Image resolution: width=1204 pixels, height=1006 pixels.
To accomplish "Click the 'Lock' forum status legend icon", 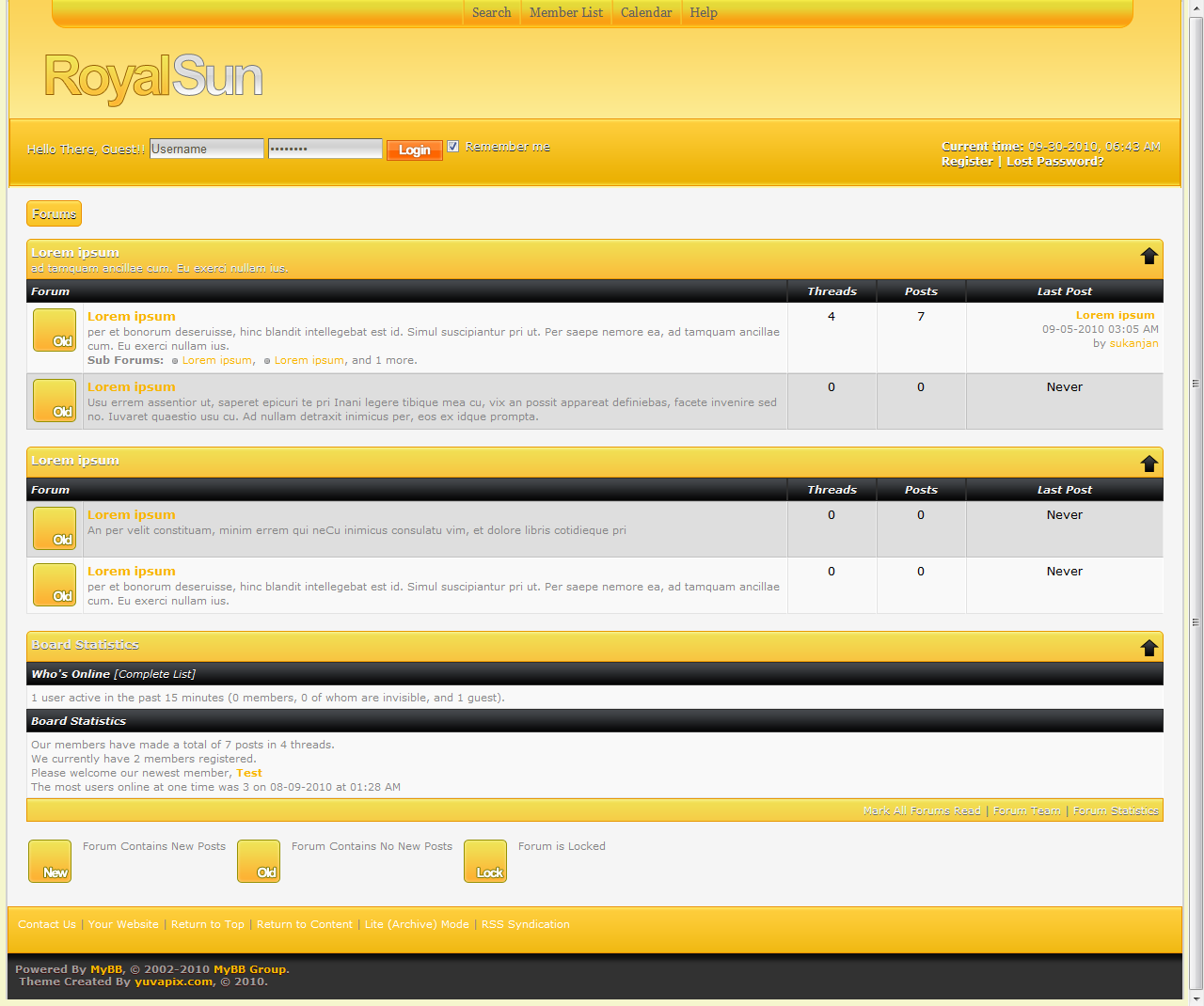I will click(x=485, y=861).
